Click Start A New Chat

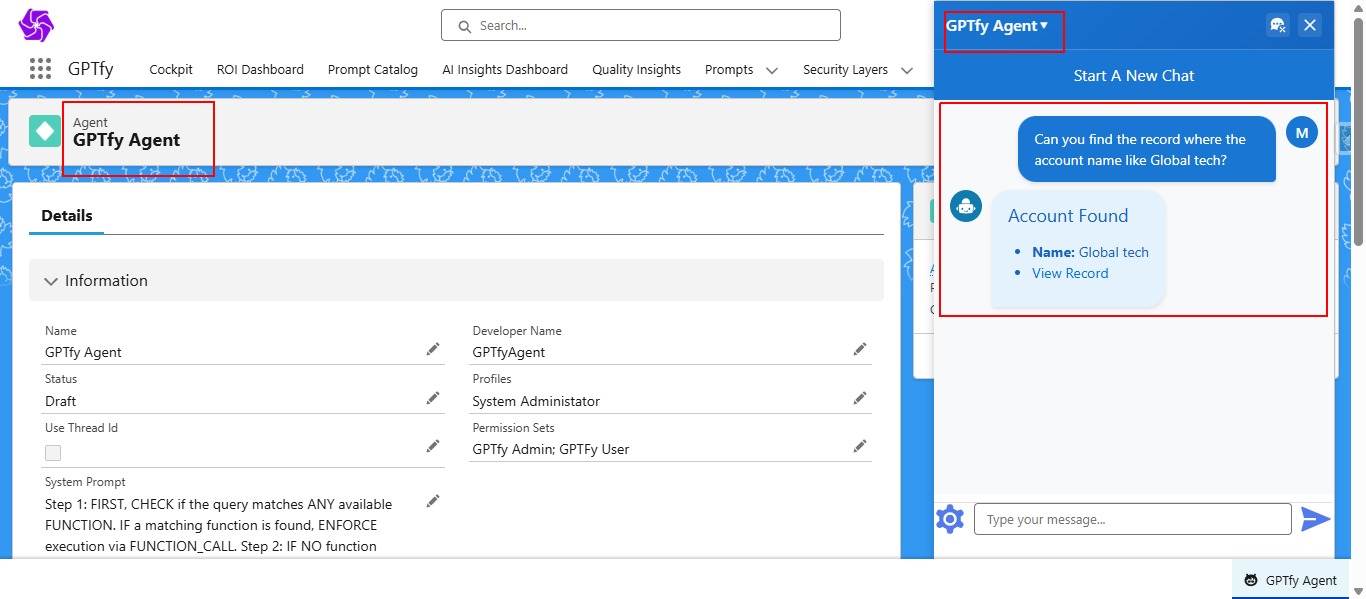click(x=1133, y=76)
